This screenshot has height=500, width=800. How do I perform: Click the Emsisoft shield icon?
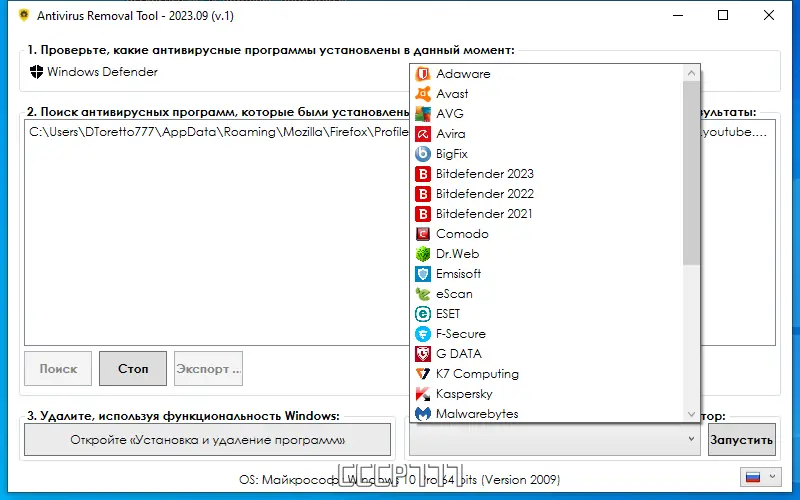click(x=422, y=274)
